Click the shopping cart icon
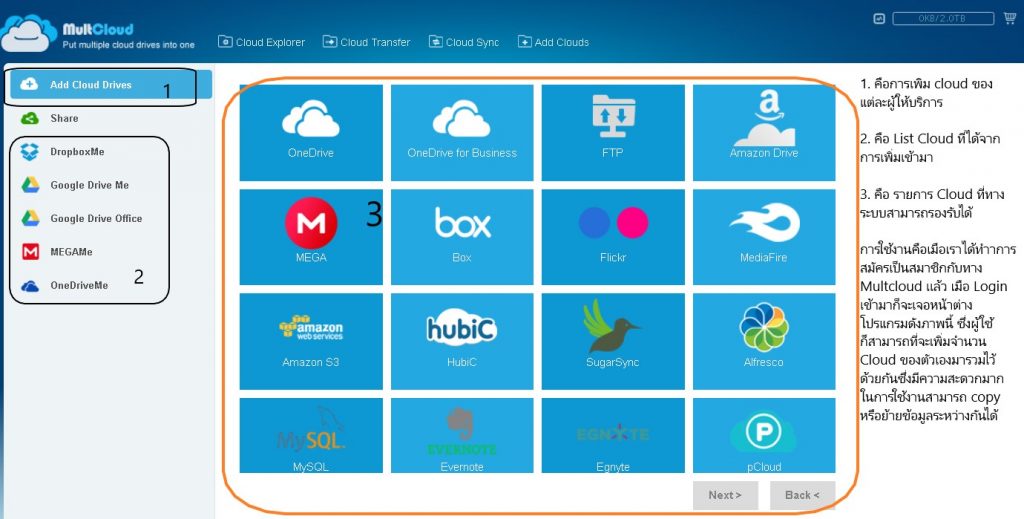Viewport: 1024px width, 519px height. pos(1010,18)
